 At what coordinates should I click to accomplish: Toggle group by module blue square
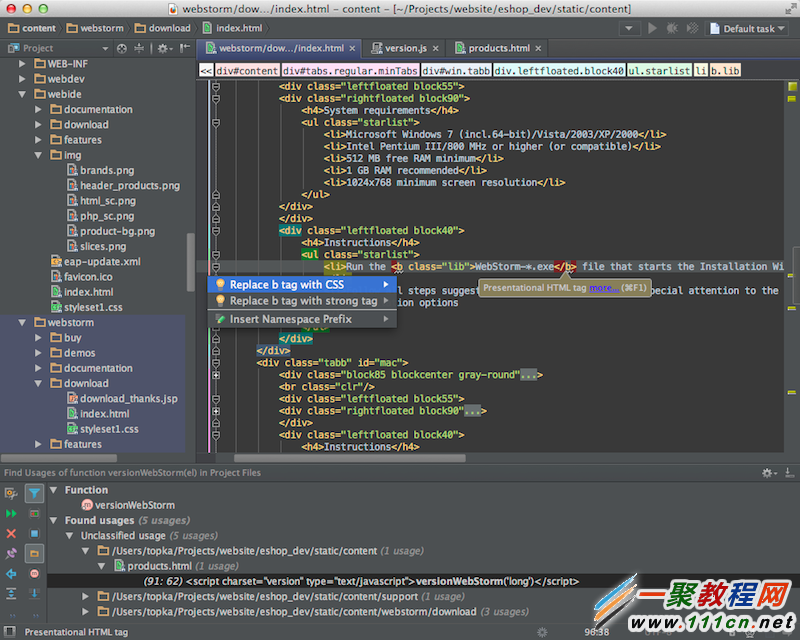click(x=34, y=533)
